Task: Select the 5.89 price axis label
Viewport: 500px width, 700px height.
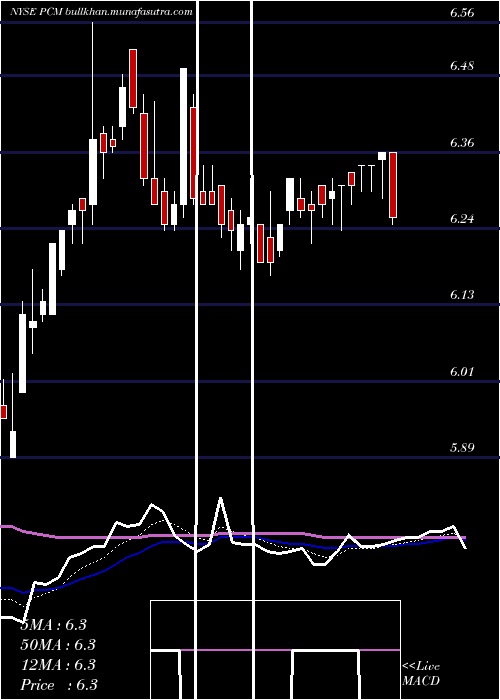Action: point(462,448)
